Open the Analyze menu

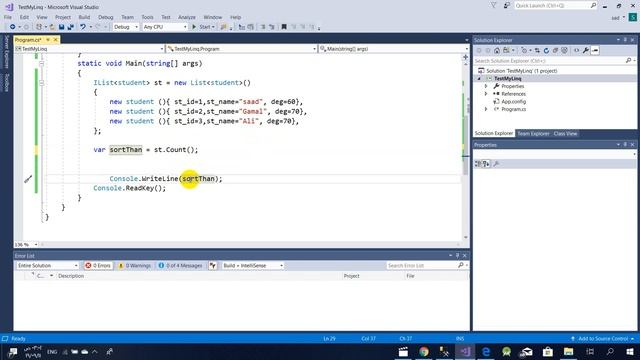[x=187, y=17]
